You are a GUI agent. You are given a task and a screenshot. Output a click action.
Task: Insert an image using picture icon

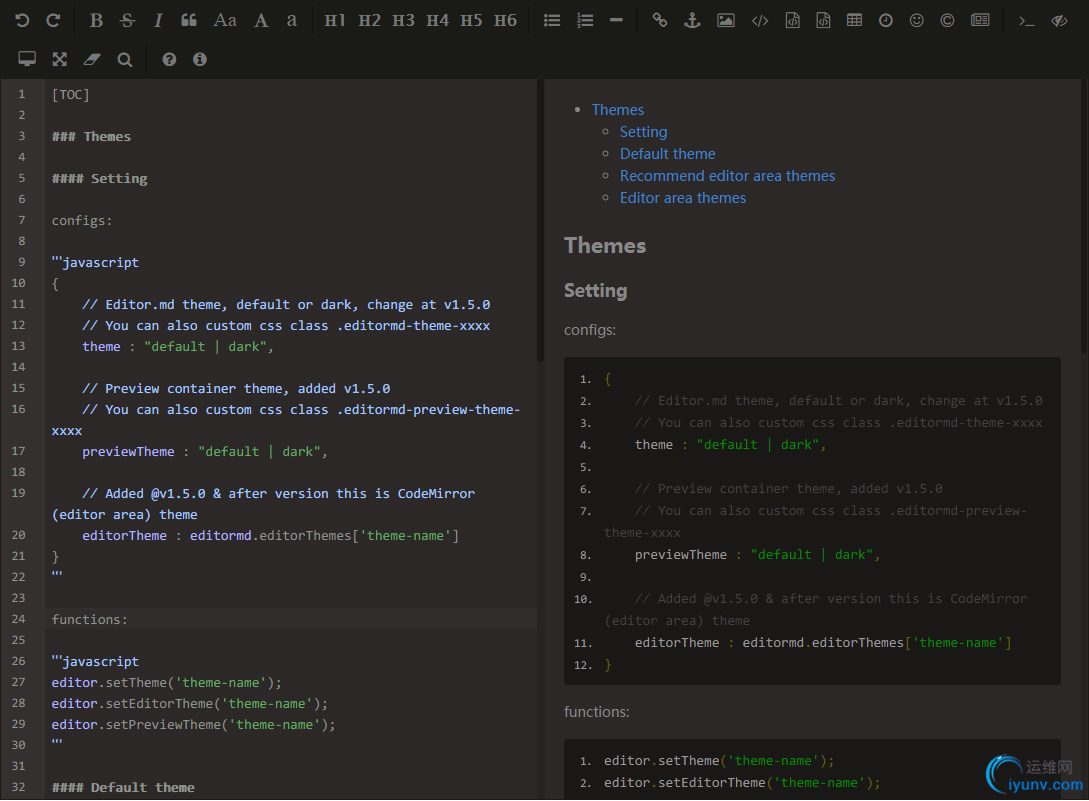726,20
